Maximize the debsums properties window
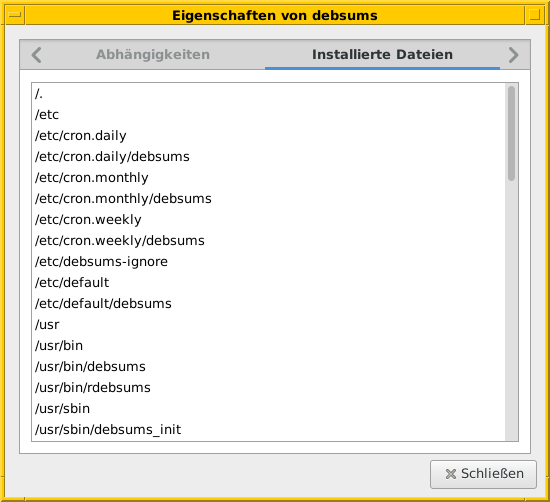The image size is (550, 502). click(534, 15)
